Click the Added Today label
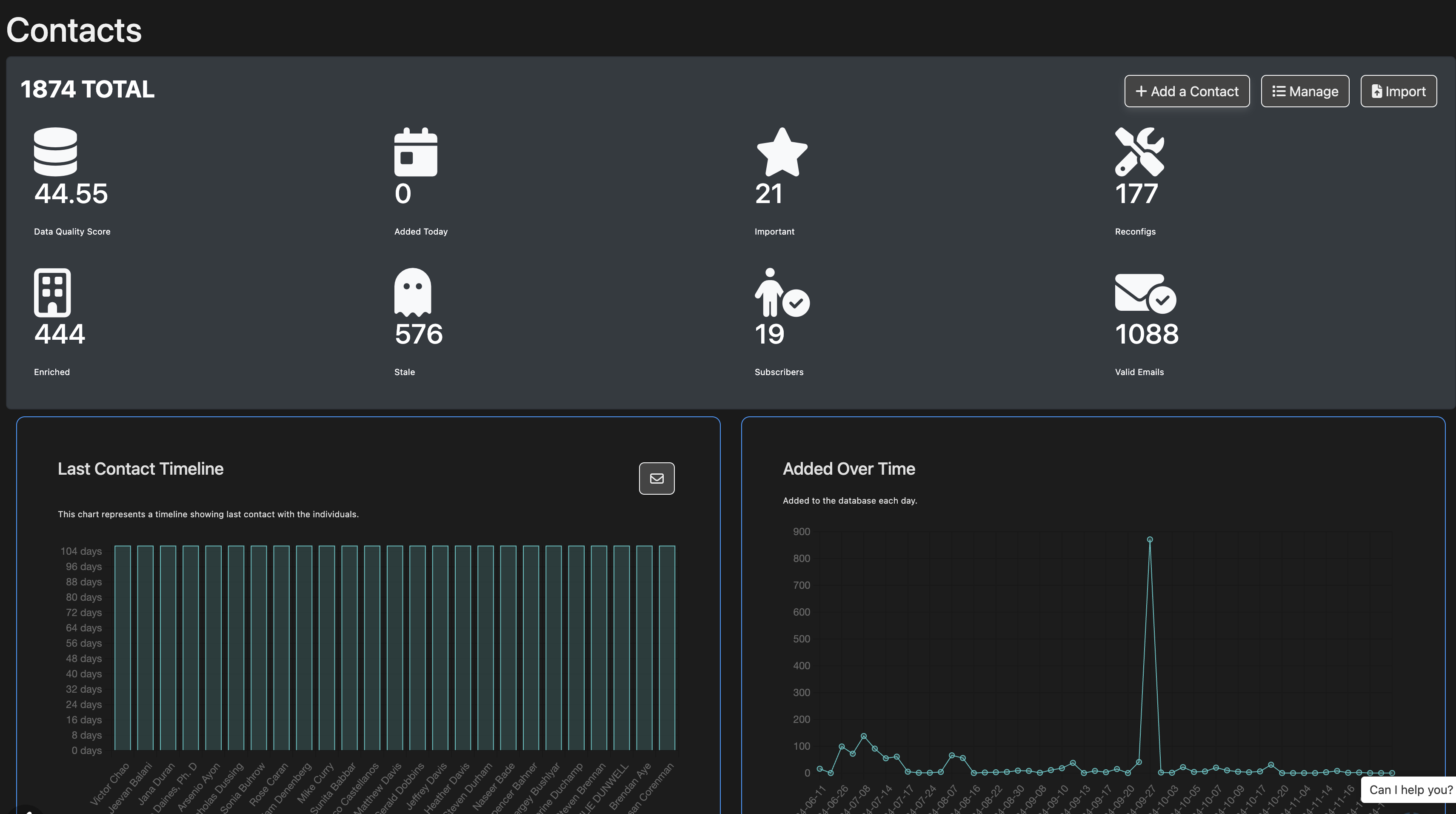The height and width of the screenshot is (814, 1456). (x=420, y=231)
